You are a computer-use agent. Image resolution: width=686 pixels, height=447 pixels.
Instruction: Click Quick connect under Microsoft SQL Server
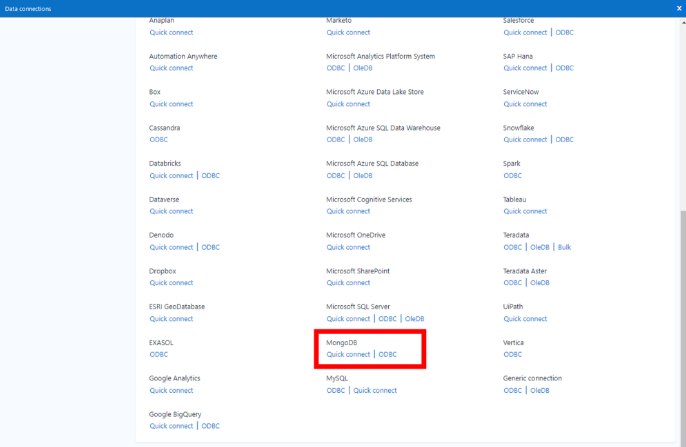[348, 318]
